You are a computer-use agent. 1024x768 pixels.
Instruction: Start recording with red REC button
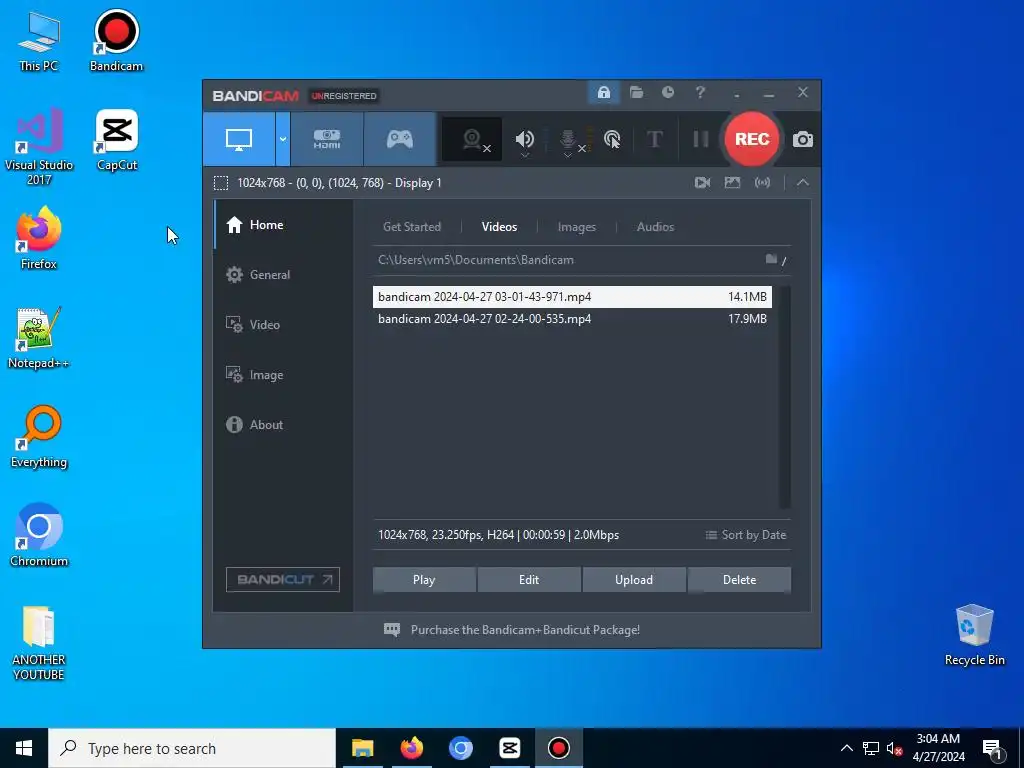pyautogui.click(x=752, y=139)
